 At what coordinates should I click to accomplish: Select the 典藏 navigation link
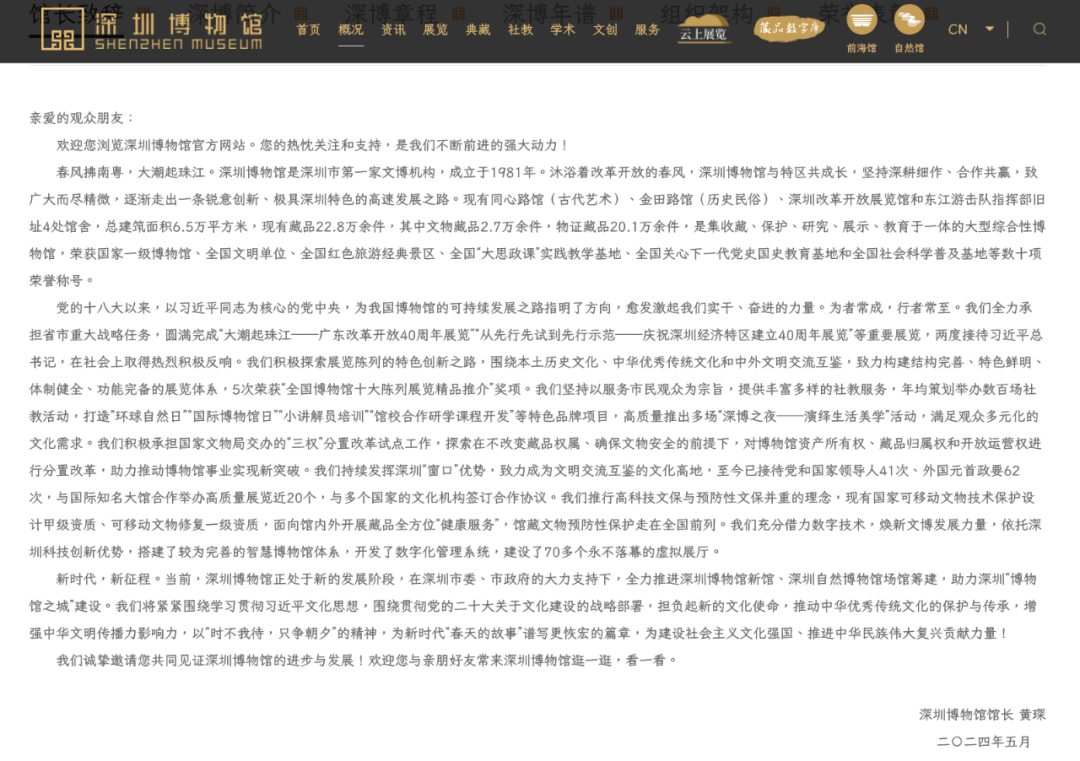[x=478, y=30]
